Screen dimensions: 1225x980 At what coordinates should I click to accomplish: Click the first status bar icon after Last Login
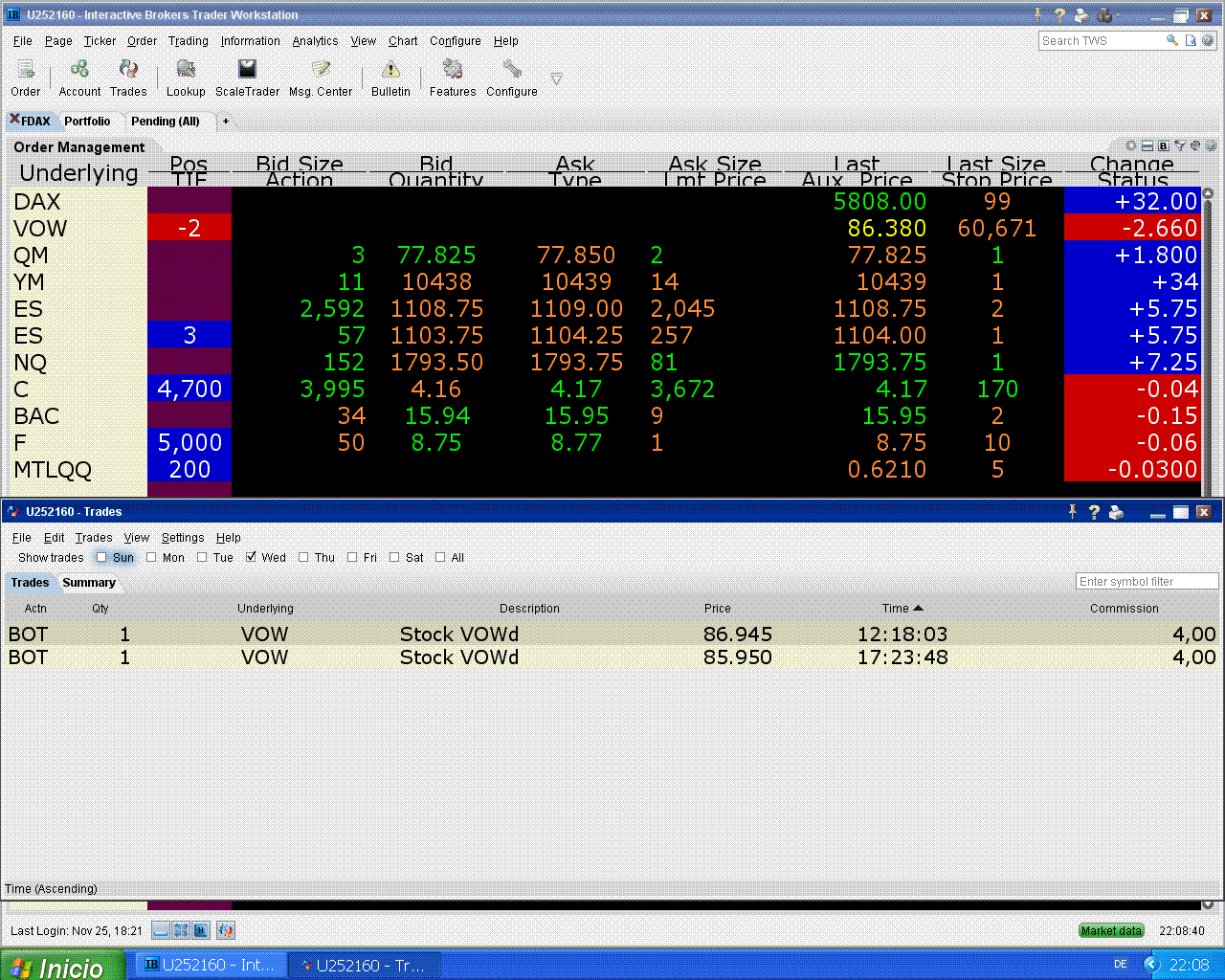[x=161, y=930]
